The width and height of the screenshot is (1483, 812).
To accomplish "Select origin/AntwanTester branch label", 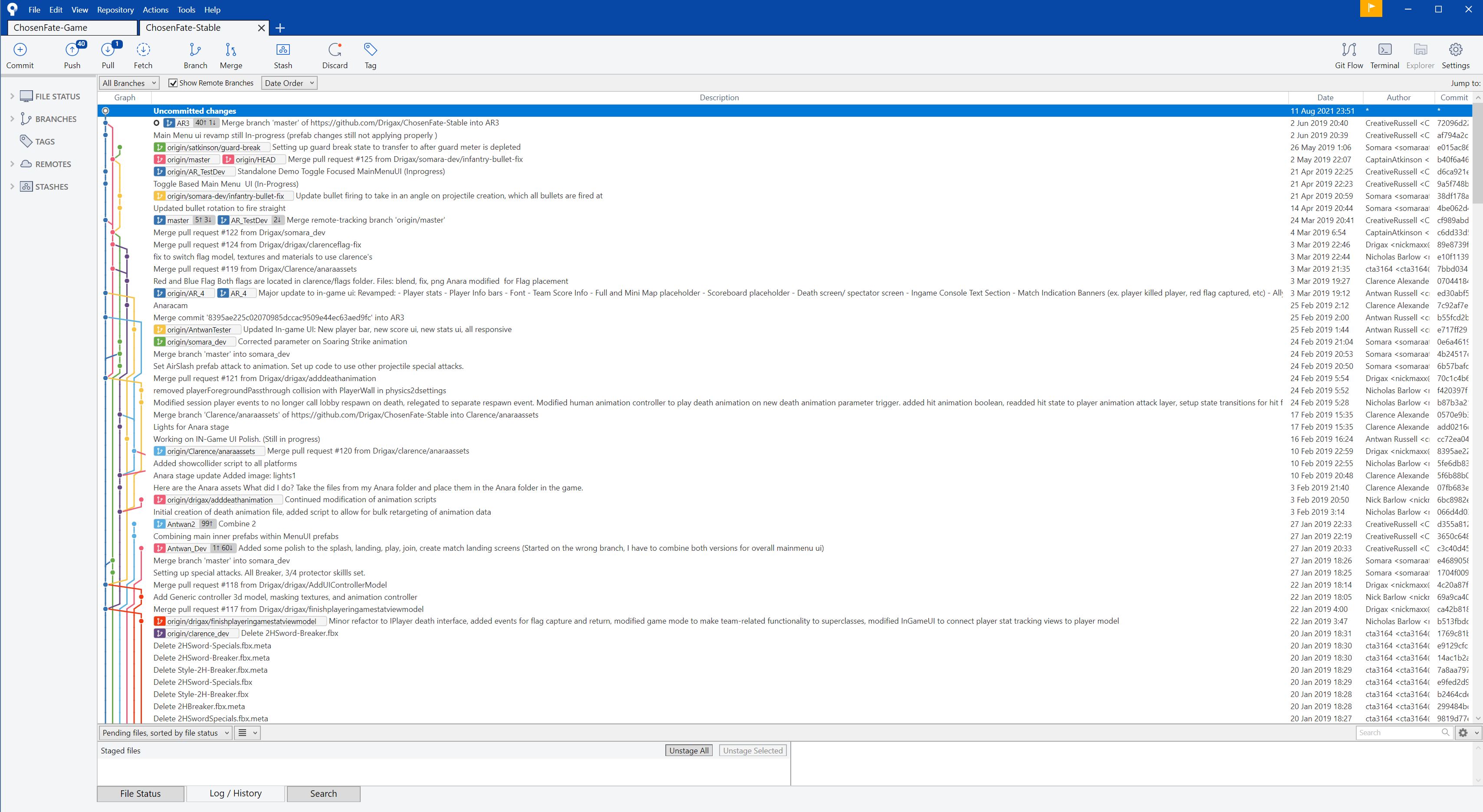I will coord(197,330).
